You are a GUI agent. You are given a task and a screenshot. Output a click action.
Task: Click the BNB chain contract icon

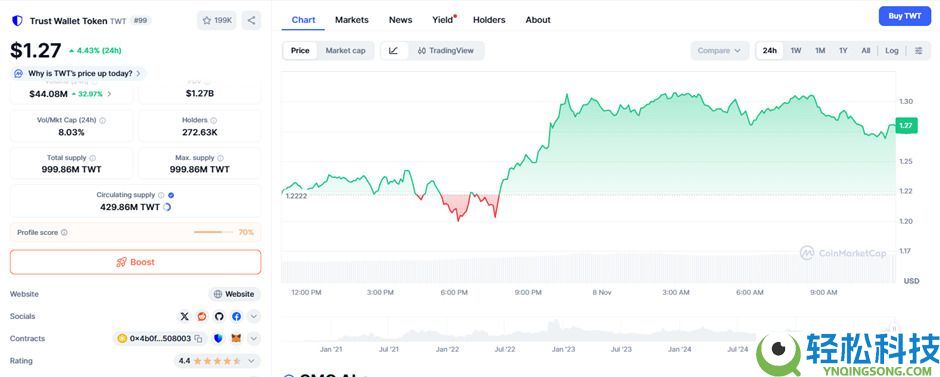(x=122, y=339)
